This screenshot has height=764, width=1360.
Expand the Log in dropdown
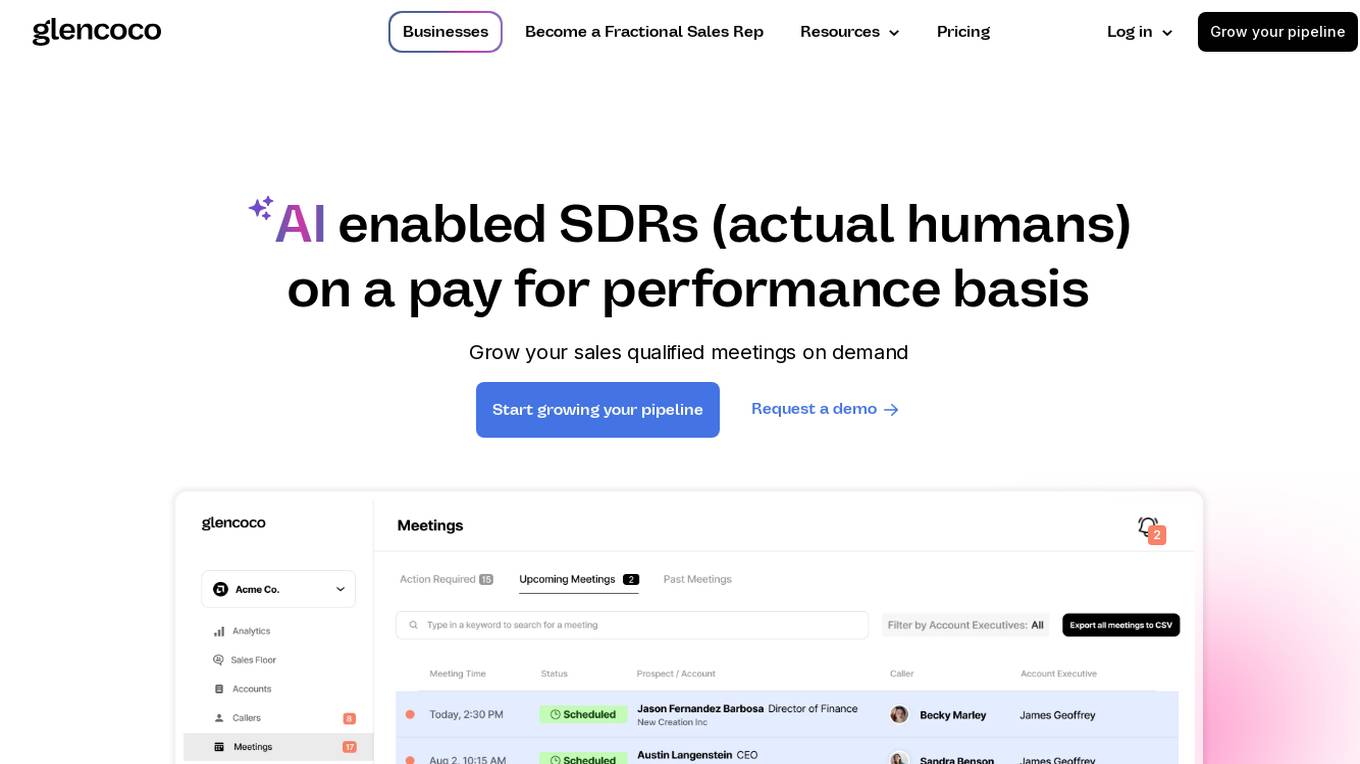click(1140, 32)
